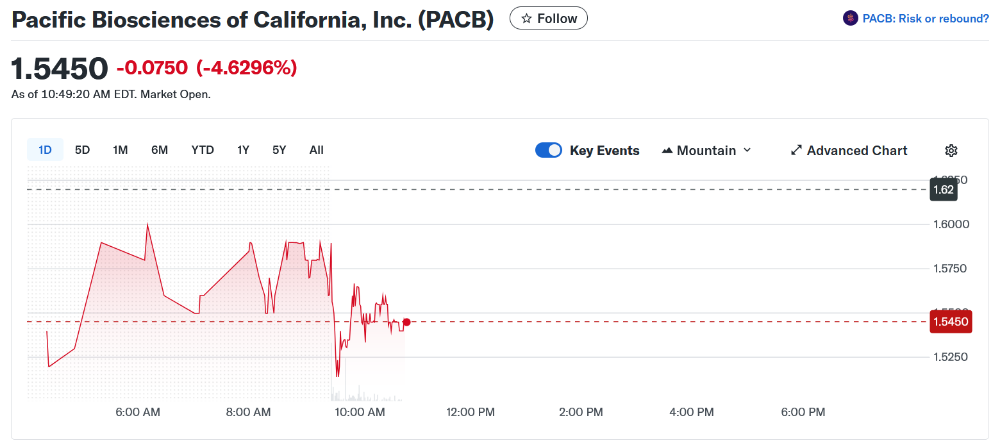Screen dimensions: 1000x446
Task: Select the 1M range tab
Action: 120,150
